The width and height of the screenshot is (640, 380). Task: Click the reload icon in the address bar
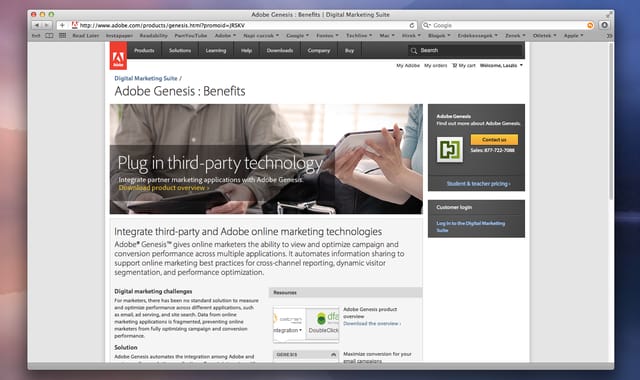coord(411,25)
